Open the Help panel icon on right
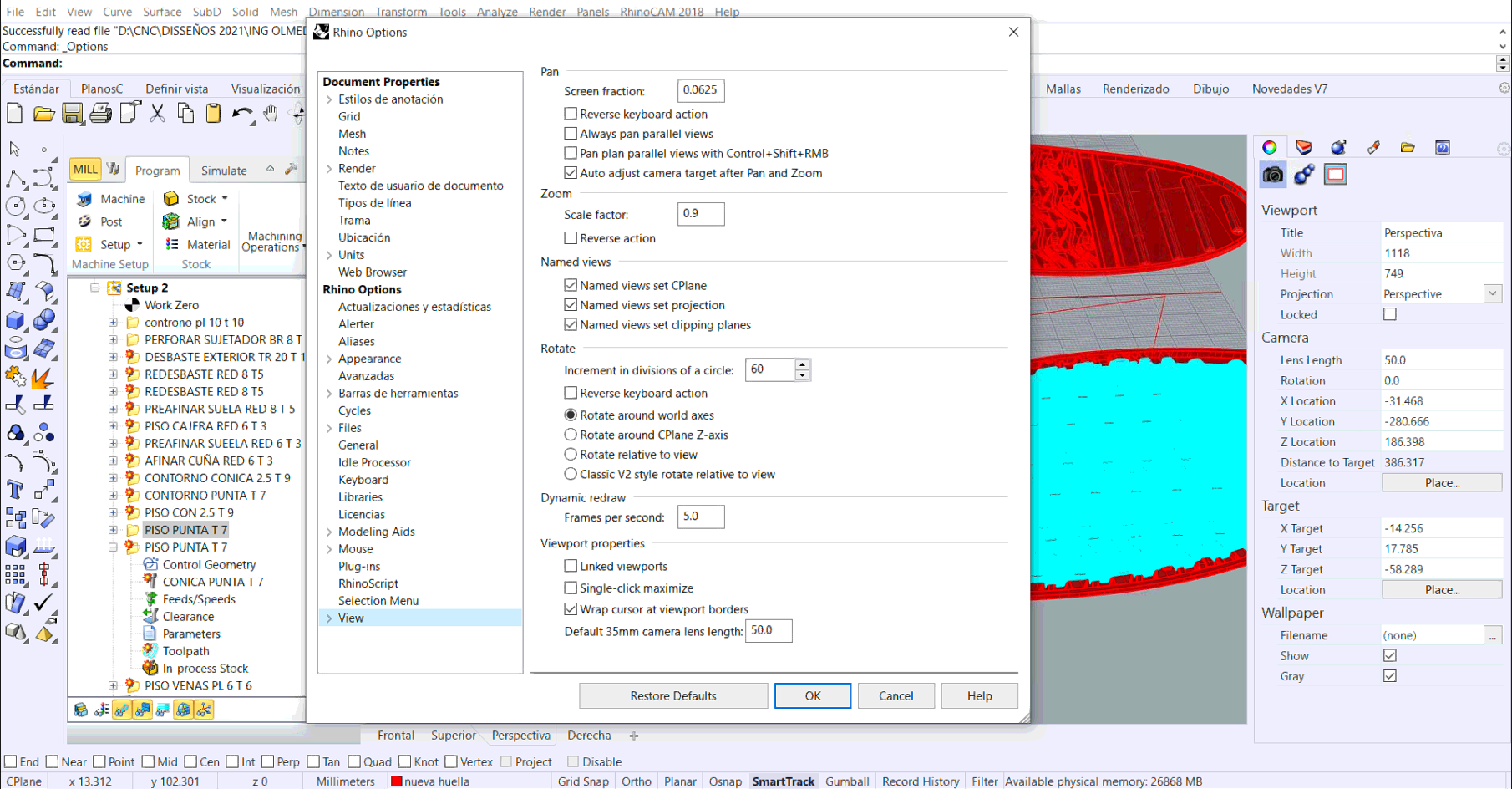This screenshot has width=1512, height=789. coord(1443,147)
